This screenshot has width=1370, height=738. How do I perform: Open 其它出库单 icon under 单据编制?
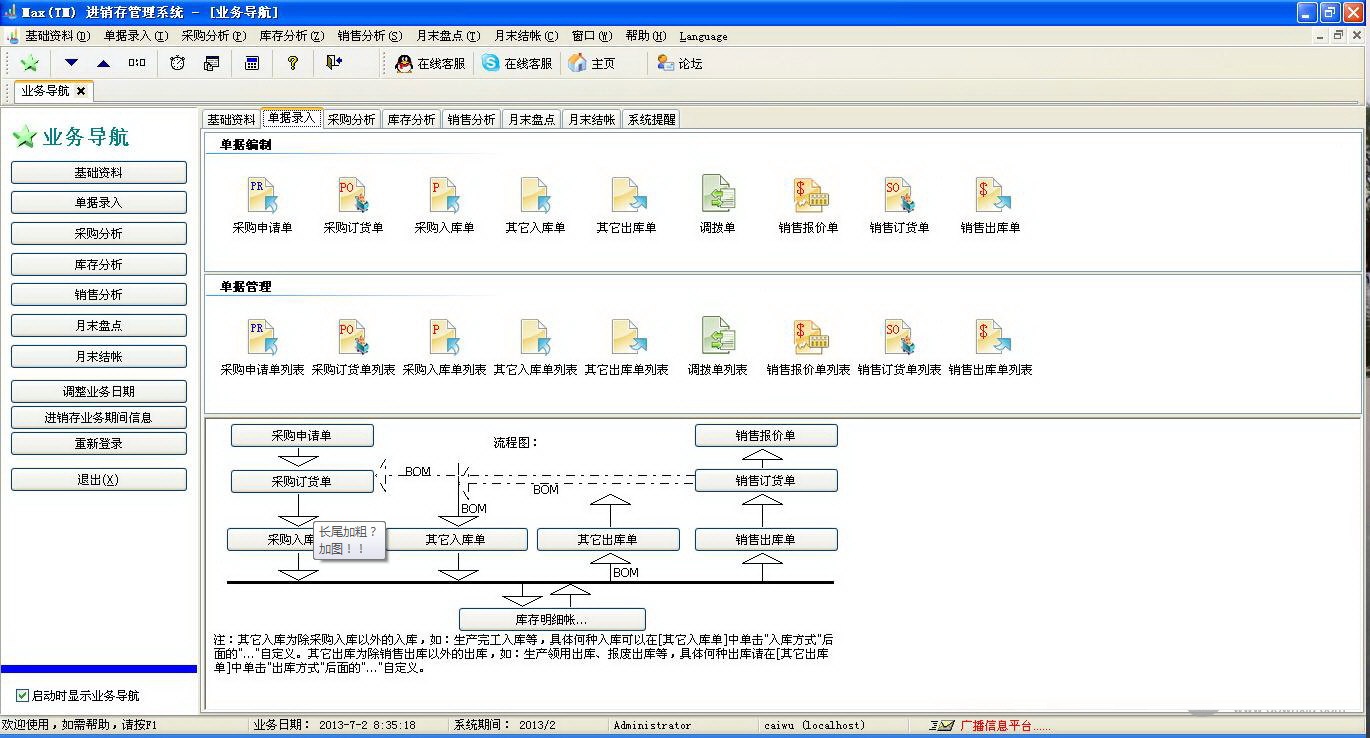627,195
